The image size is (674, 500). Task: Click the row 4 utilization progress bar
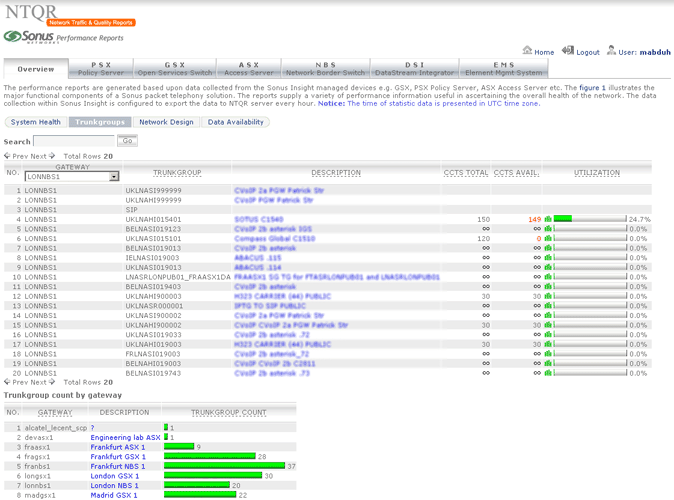590,218
